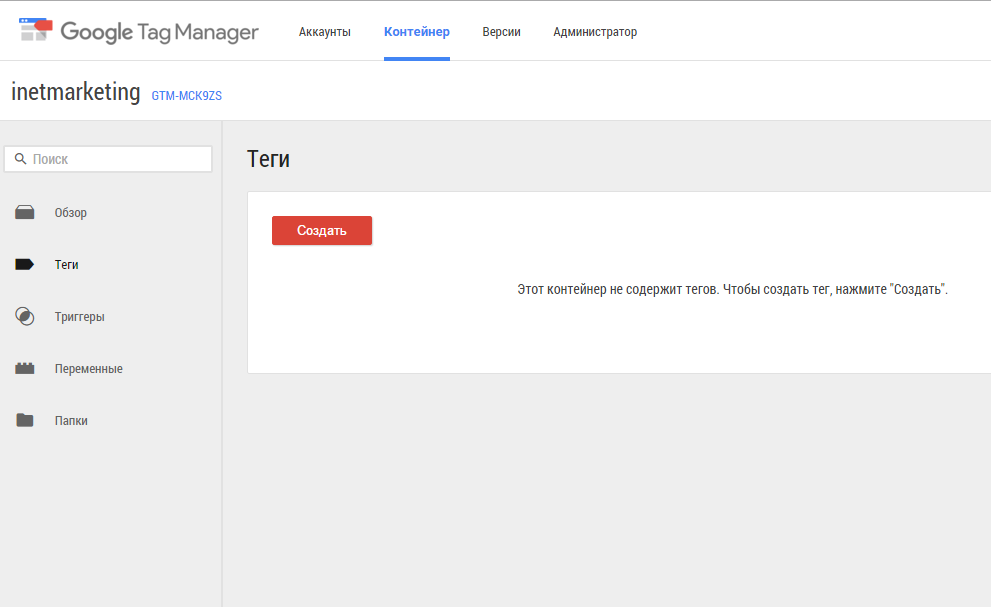Screen dimensions: 991x607
Task: Click the Переменные variables icon
Action: pyautogui.click(x=25, y=368)
